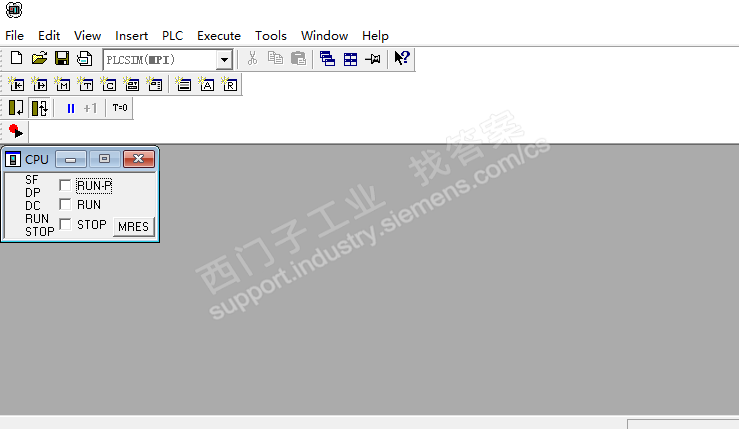
Task: Open the PLCSIM(MPI) connection dropdown
Action: click(x=224, y=60)
